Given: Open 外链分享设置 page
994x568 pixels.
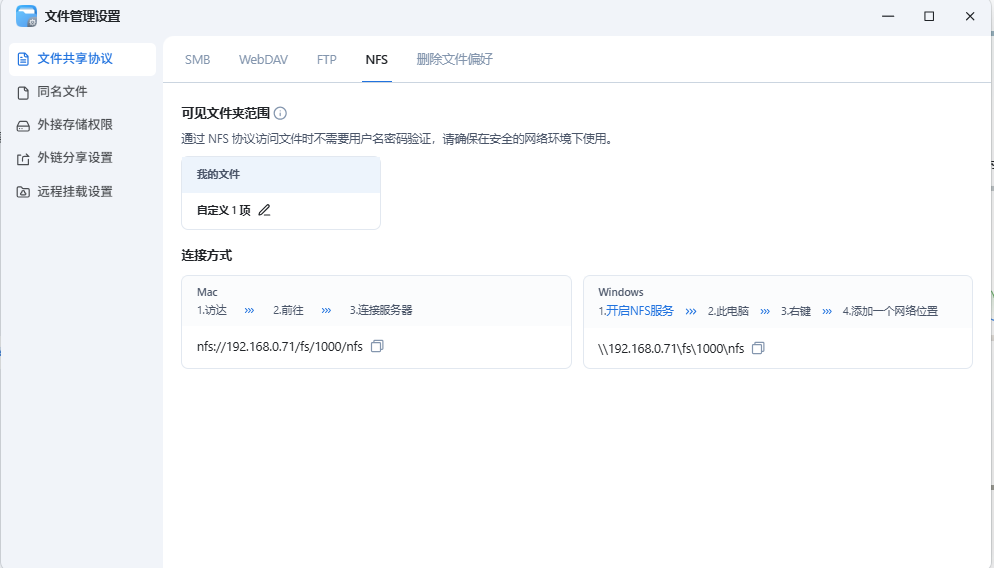Looking at the screenshot, I should tap(82, 158).
